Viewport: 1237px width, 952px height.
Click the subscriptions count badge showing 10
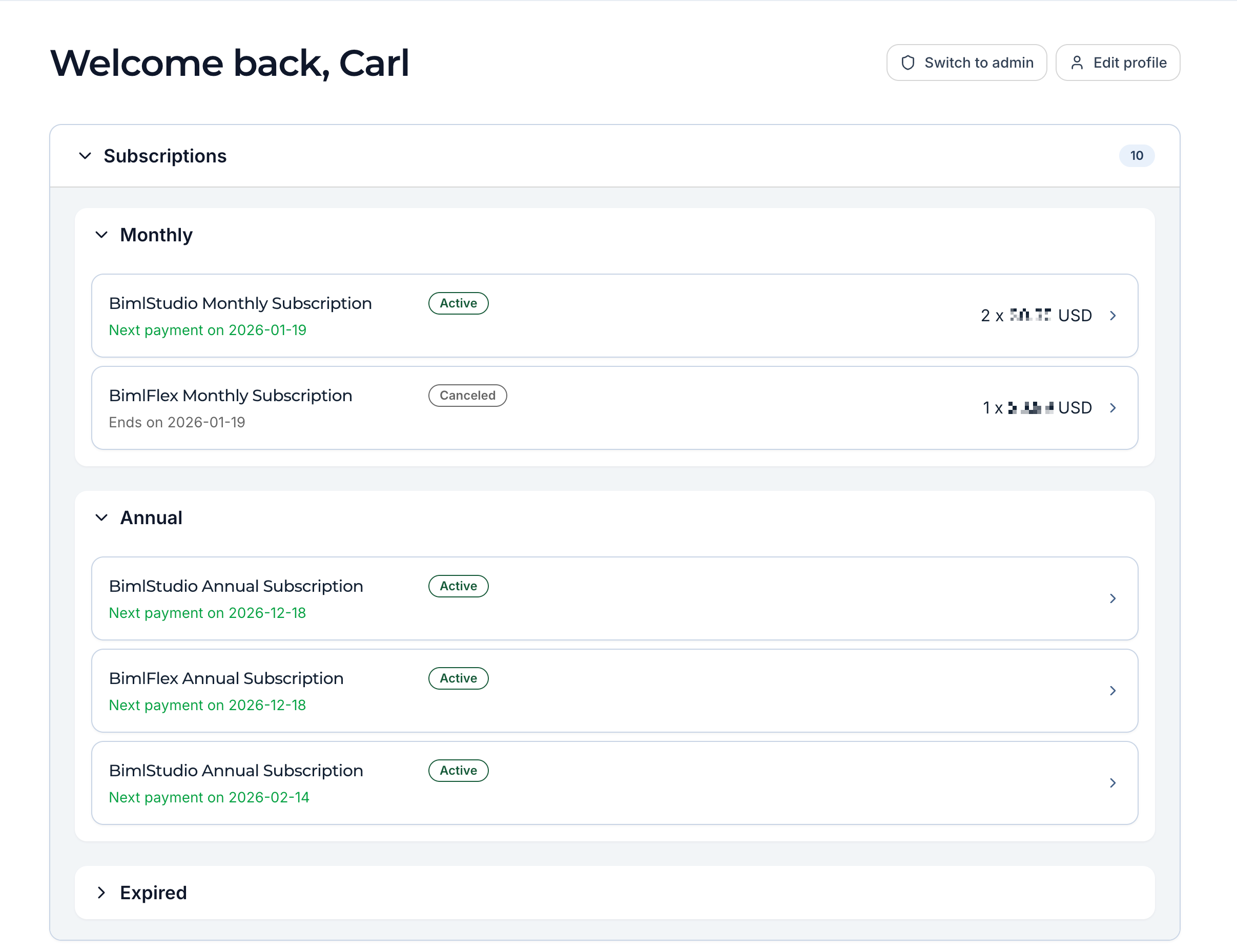tap(1136, 156)
